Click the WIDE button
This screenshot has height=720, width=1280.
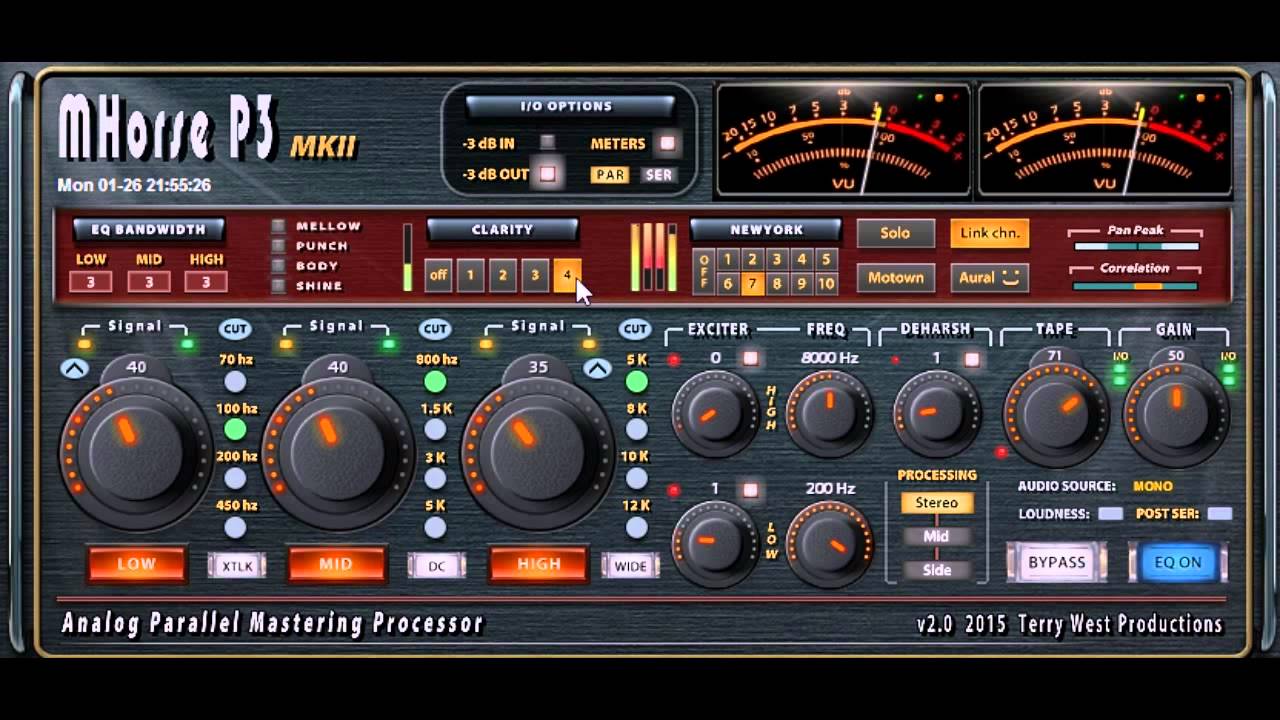[x=630, y=566]
